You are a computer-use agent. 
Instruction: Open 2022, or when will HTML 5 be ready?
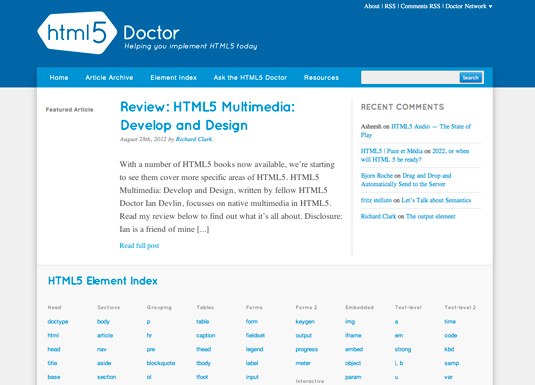click(x=415, y=155)
